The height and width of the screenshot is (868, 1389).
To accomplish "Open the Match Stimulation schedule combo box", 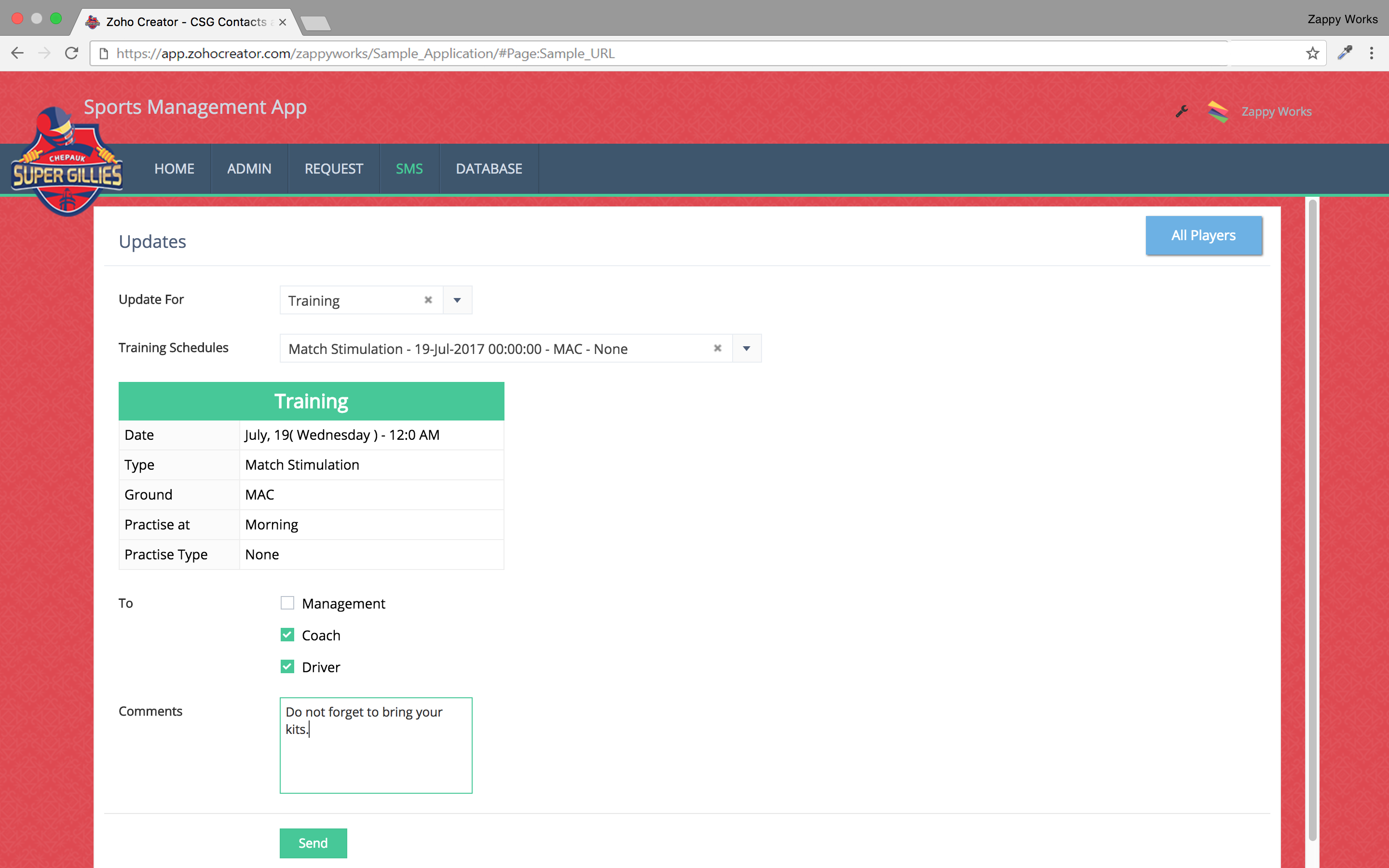I will tap(520, 349).
